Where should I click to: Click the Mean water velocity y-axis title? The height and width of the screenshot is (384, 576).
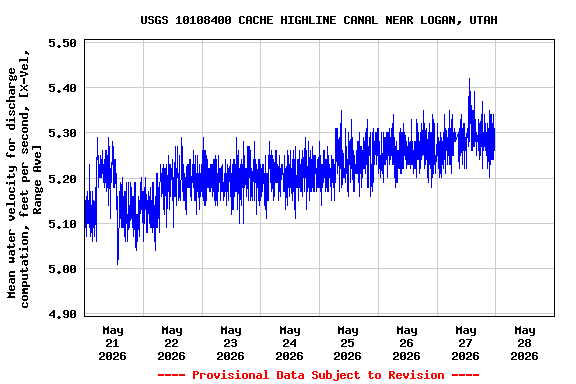coord(24,179)
